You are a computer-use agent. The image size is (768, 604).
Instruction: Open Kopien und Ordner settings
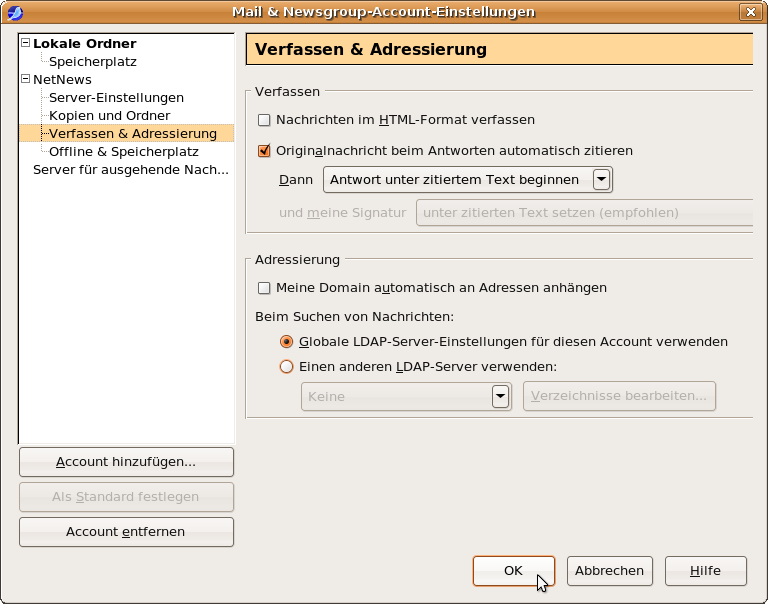(110, 116)
